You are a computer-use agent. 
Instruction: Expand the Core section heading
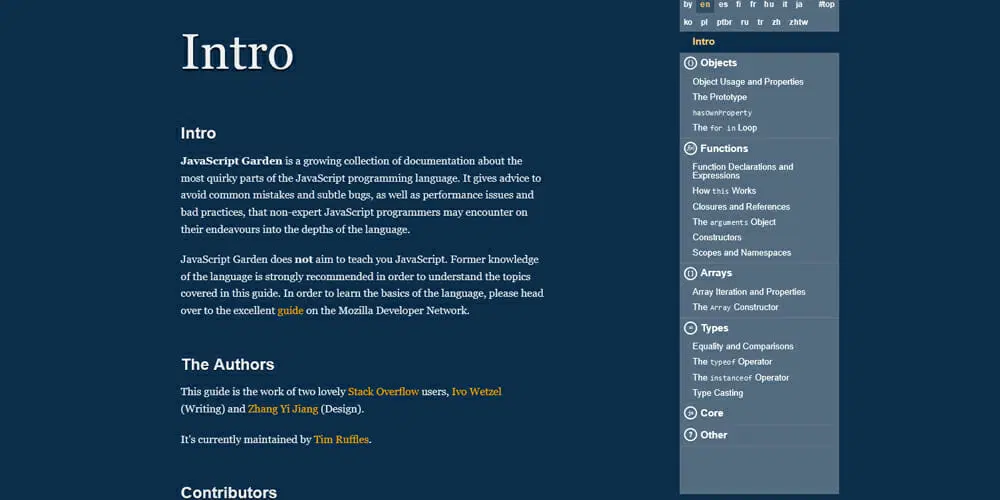point(711,413)
